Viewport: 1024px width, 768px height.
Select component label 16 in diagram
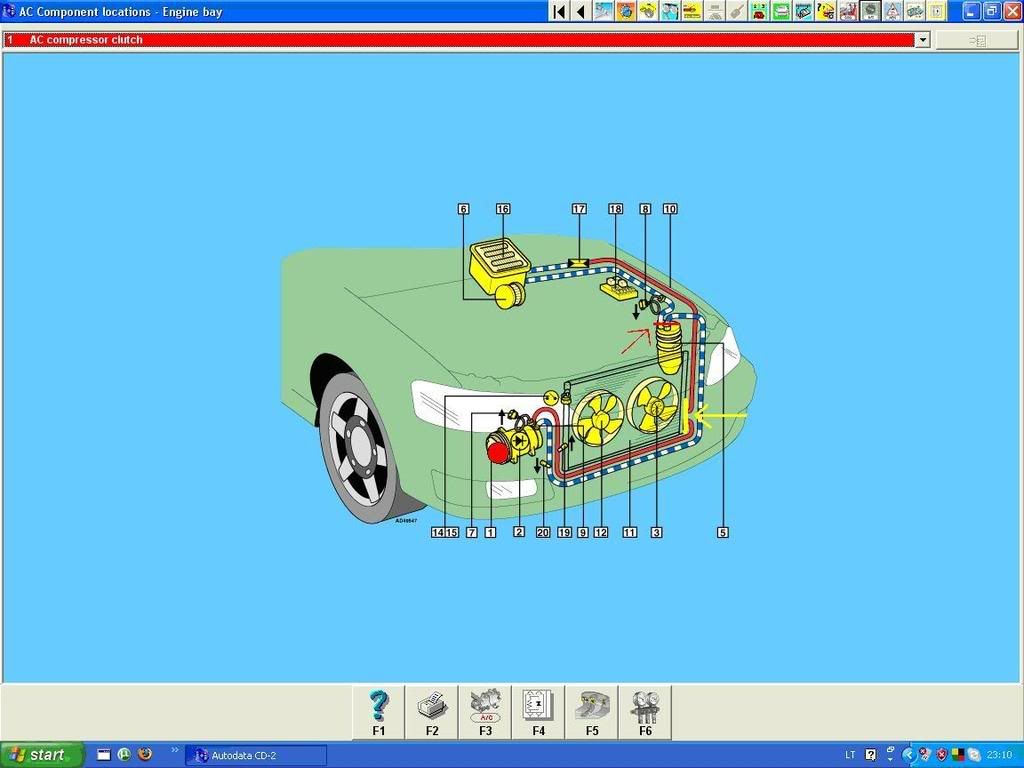coord(503,209)
